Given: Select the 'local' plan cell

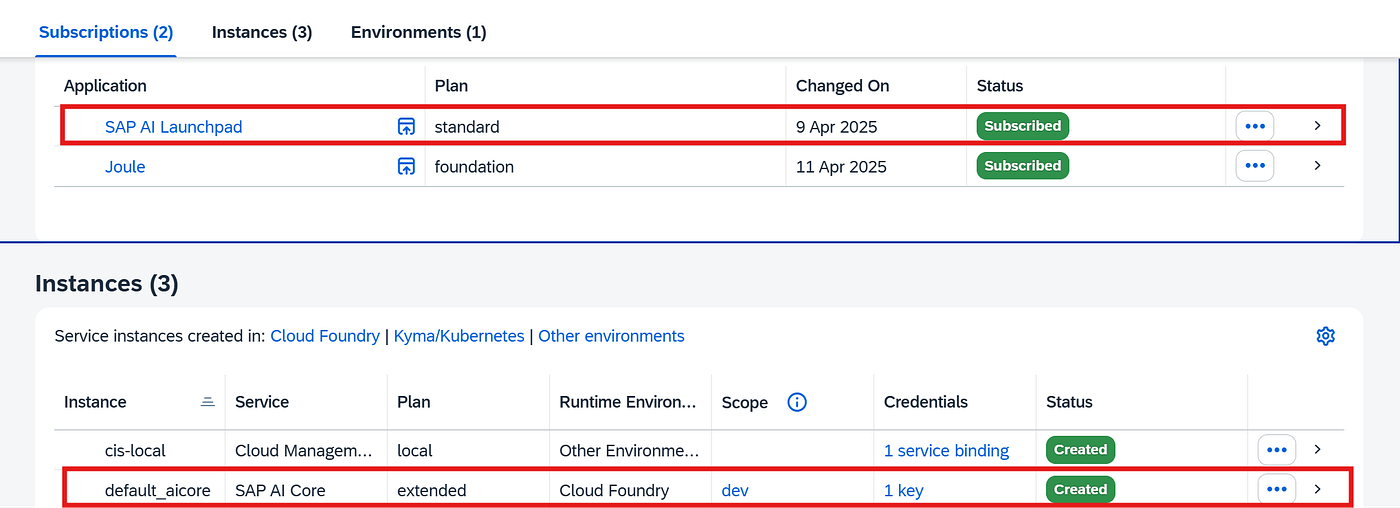Looking at the screenshot, I should pos(415,451).
